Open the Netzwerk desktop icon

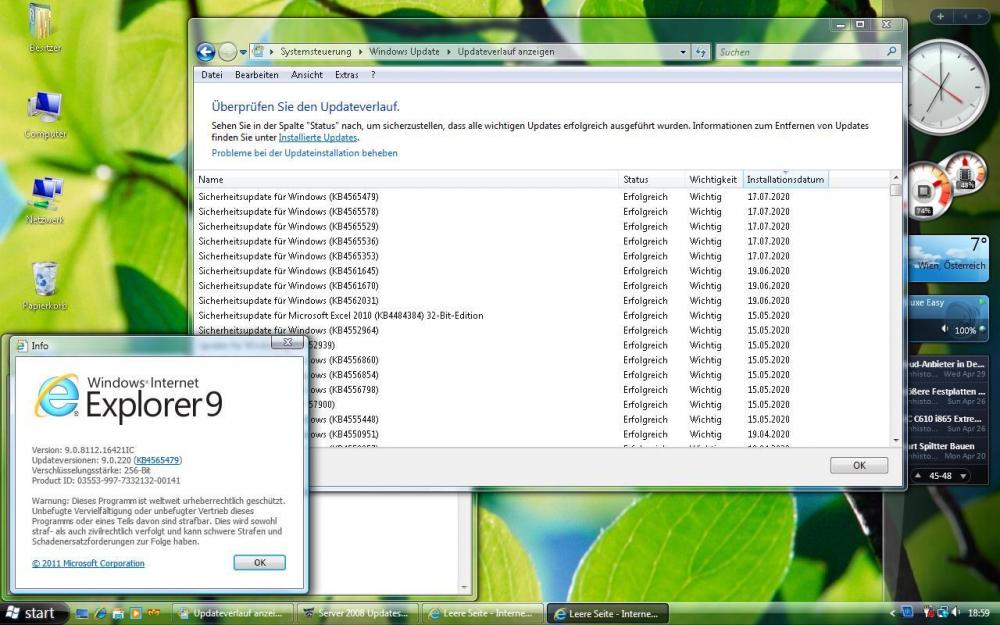coord(45,192)
